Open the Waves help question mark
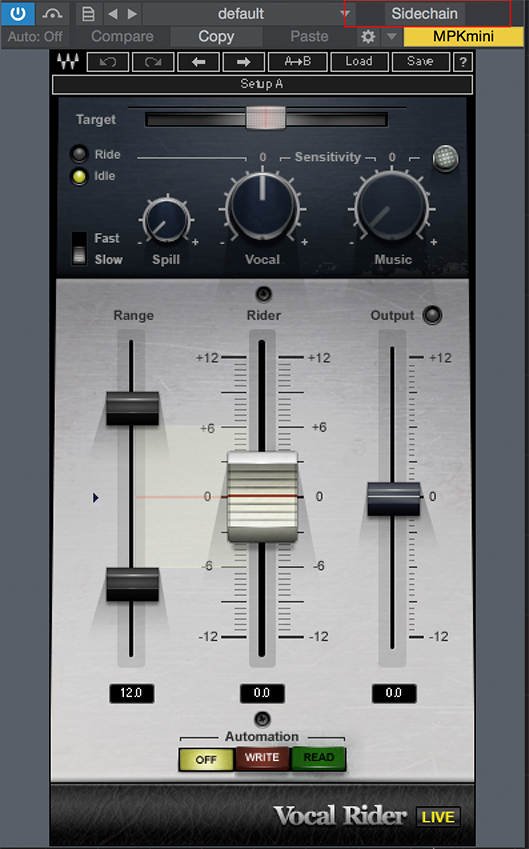 463,62
